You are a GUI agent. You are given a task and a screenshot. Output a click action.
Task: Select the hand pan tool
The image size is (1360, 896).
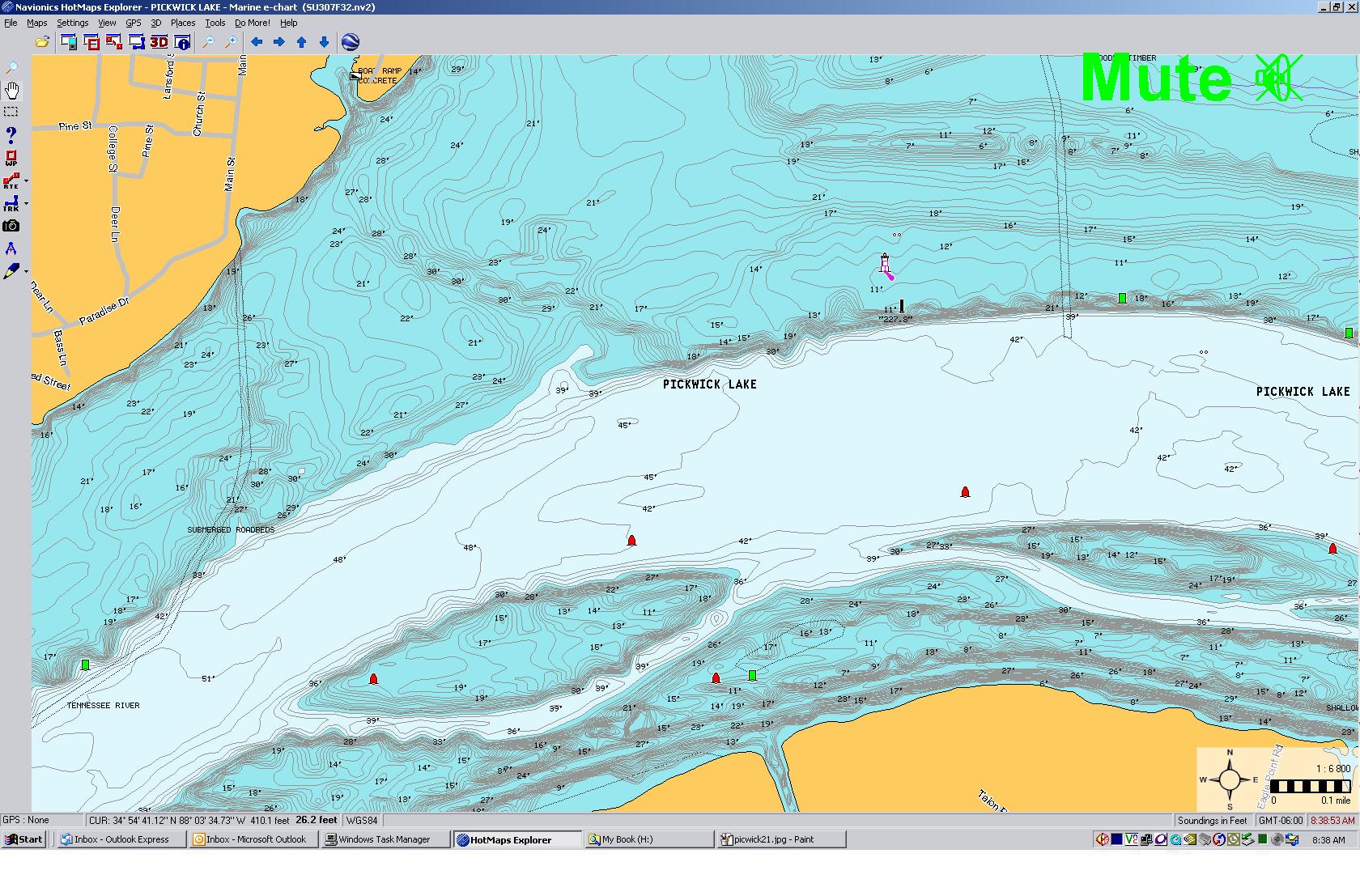click(x=12, y=90)
